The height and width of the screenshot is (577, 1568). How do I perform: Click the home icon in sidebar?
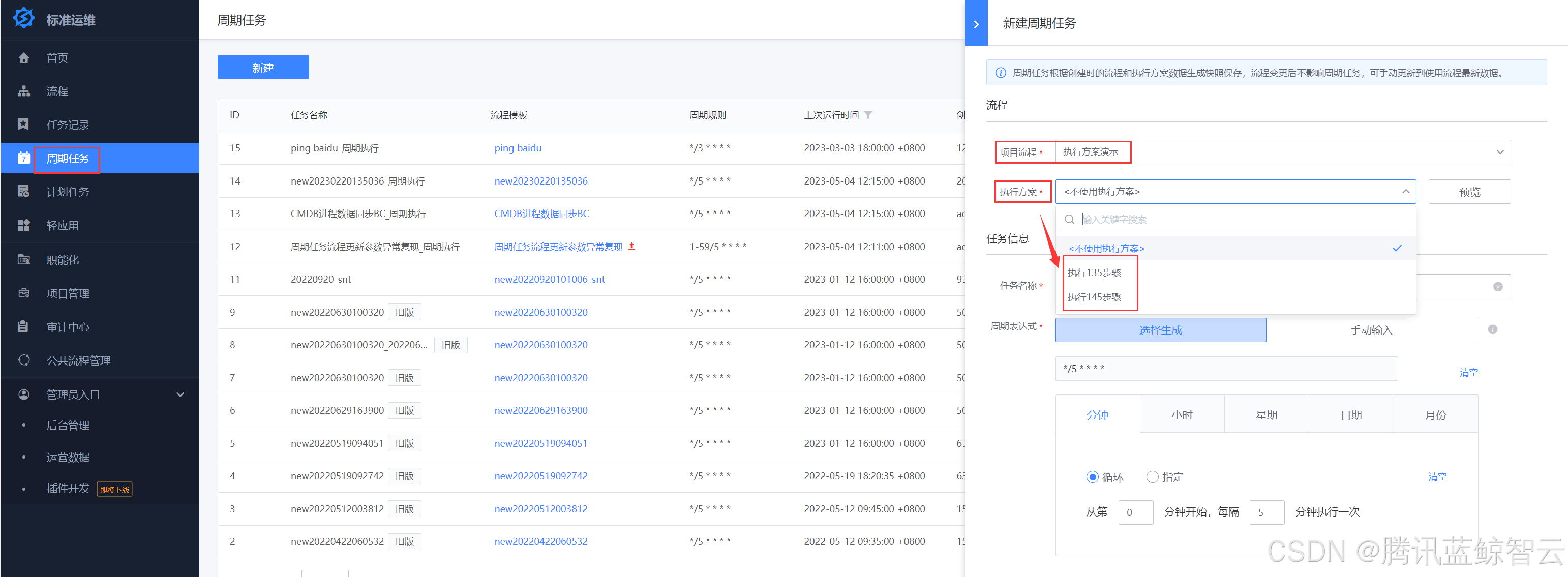point(24,58)
